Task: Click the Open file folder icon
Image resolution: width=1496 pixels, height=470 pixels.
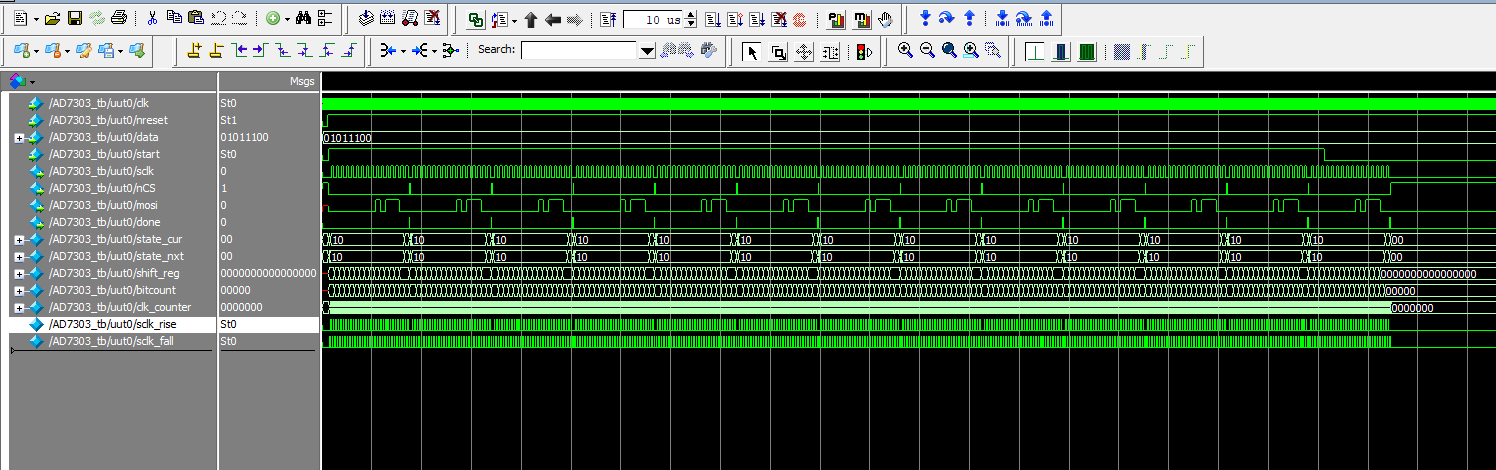Action: pos(53,18)
